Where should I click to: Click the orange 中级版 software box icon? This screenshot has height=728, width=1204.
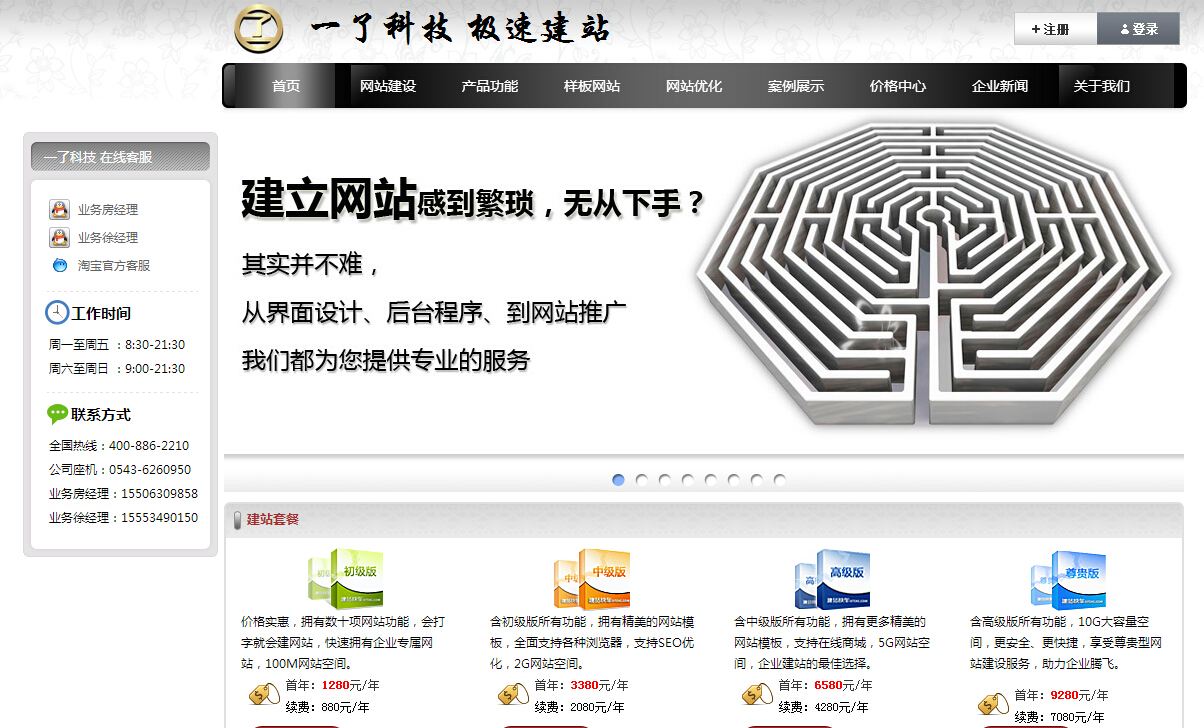[x=592, y=579]
